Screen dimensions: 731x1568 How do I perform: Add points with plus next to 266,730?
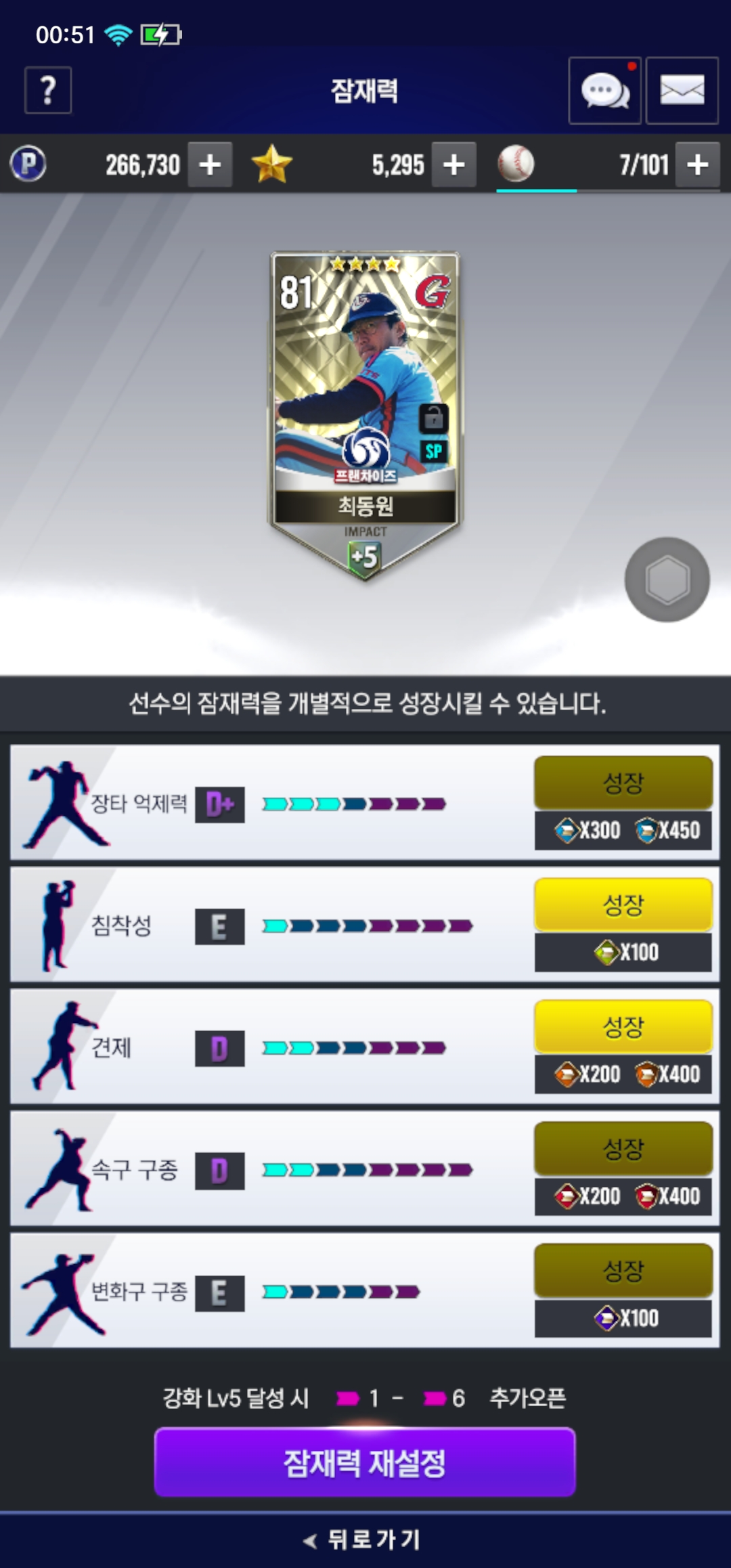click(x=211, y=165)
